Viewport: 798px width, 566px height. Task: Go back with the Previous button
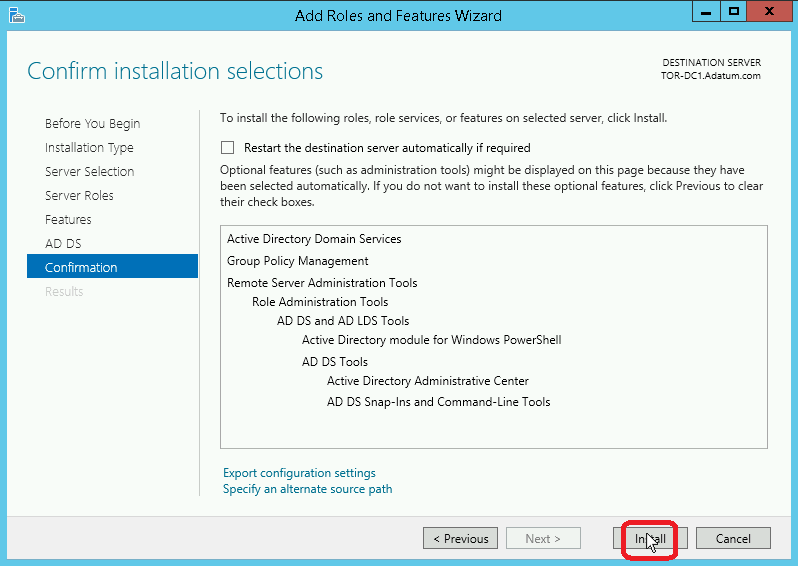click(x=461, y=539)
